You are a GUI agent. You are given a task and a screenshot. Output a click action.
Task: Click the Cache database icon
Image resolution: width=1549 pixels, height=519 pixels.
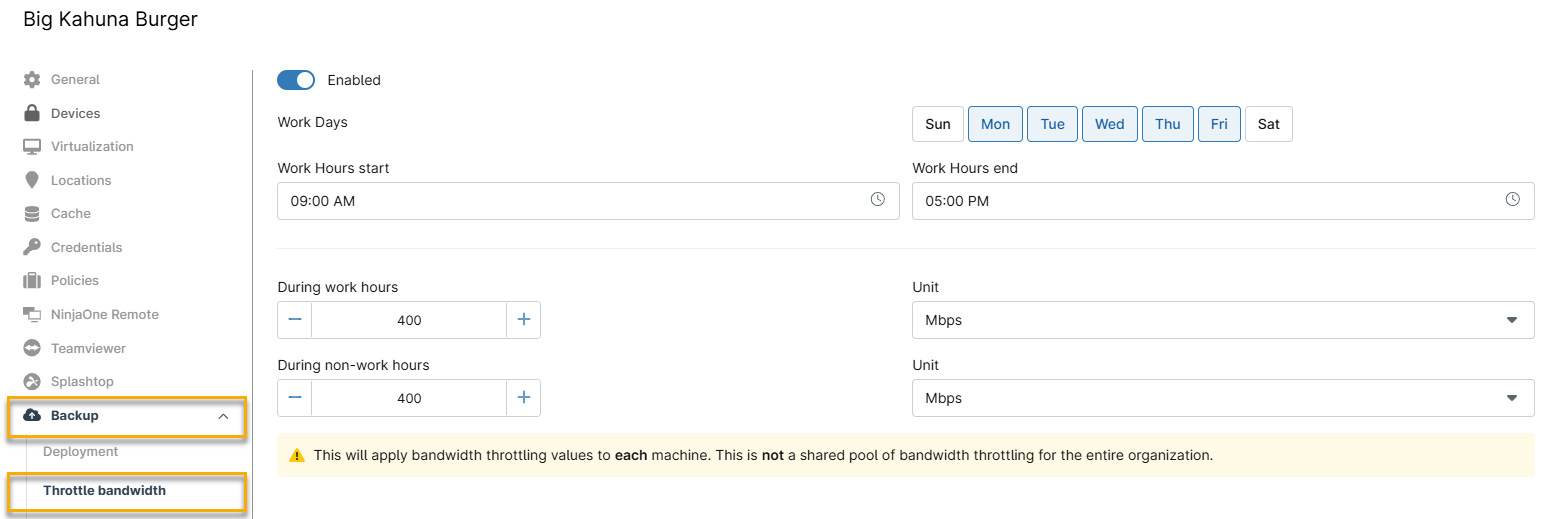32,214
